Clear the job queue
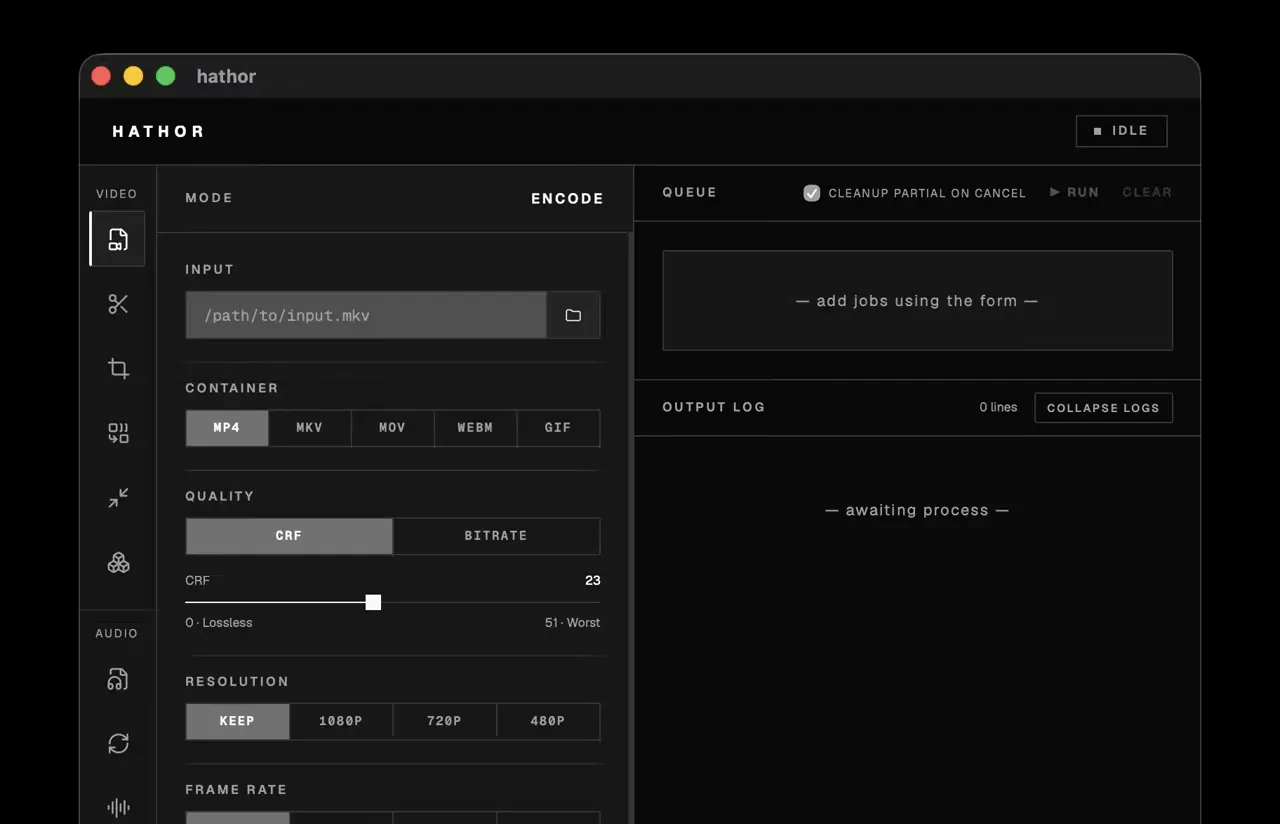The width and height of the screenshot is (1280, 824). 1147,192
